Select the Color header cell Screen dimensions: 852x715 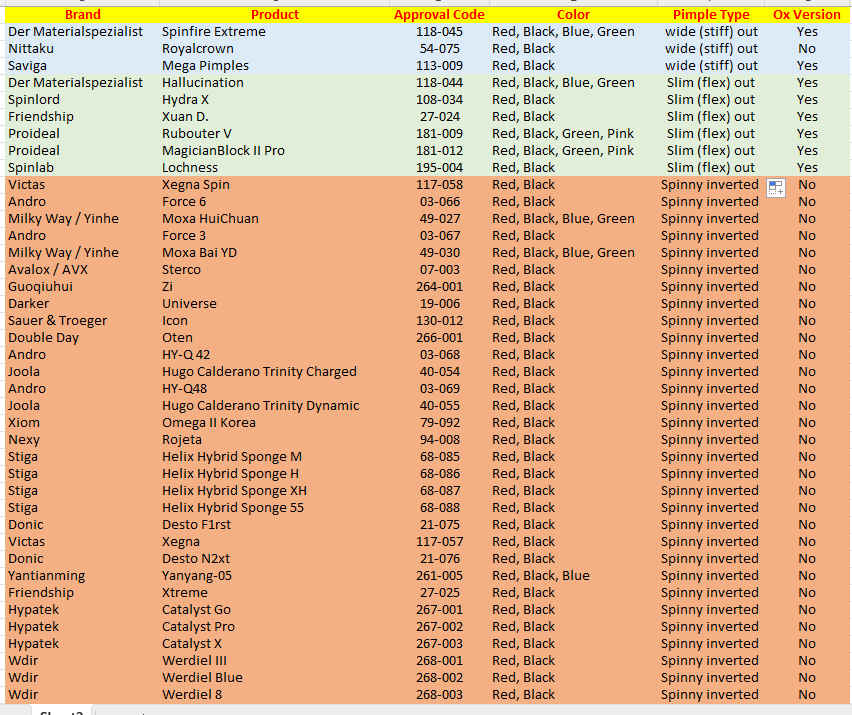573,15
